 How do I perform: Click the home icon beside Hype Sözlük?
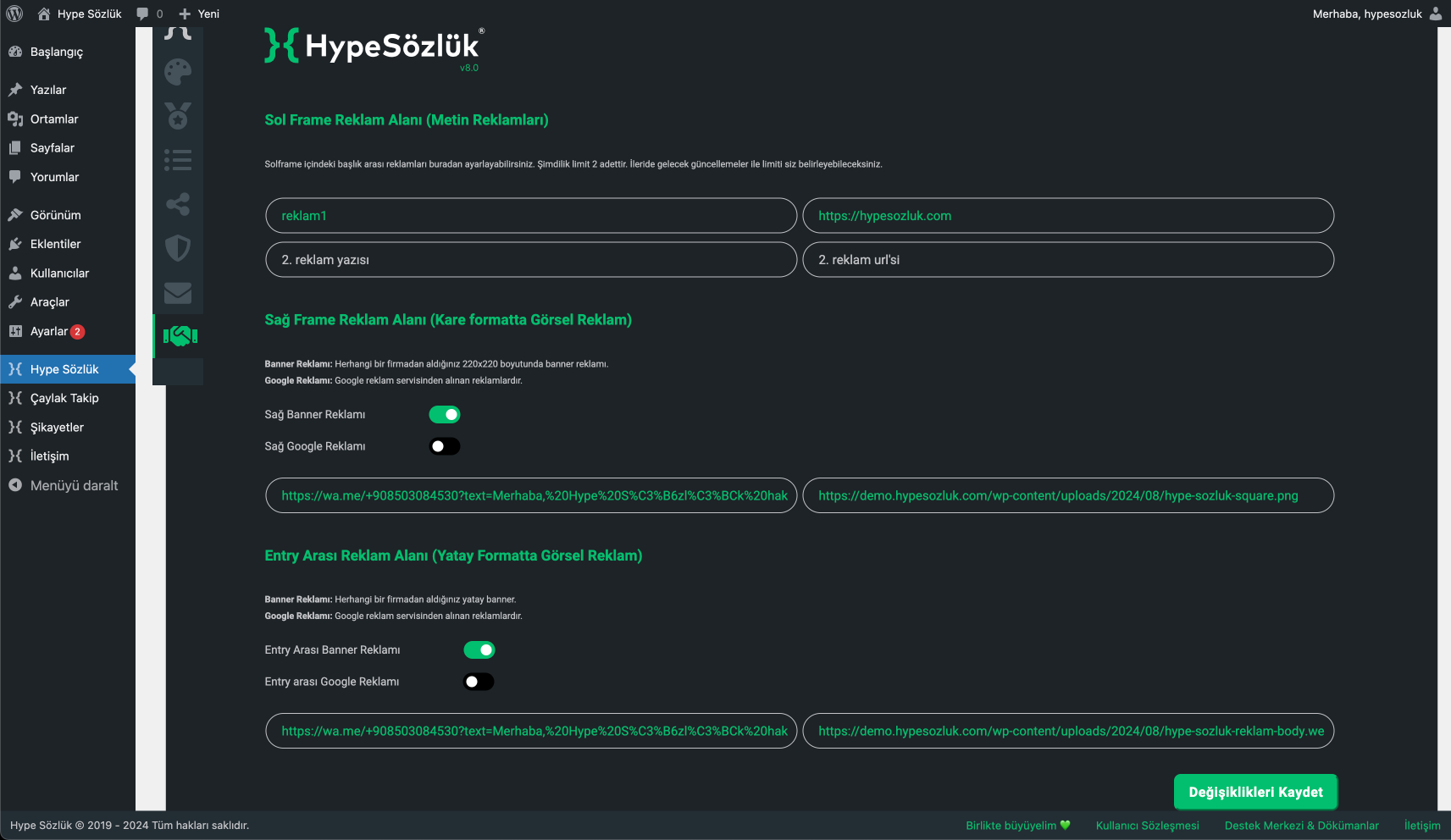(x=44, y=14)
